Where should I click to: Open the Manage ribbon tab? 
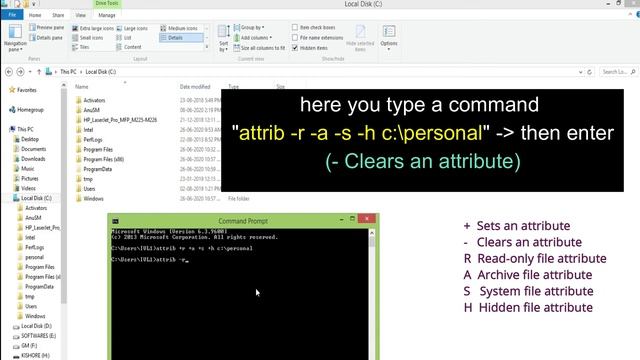point(107,15)
